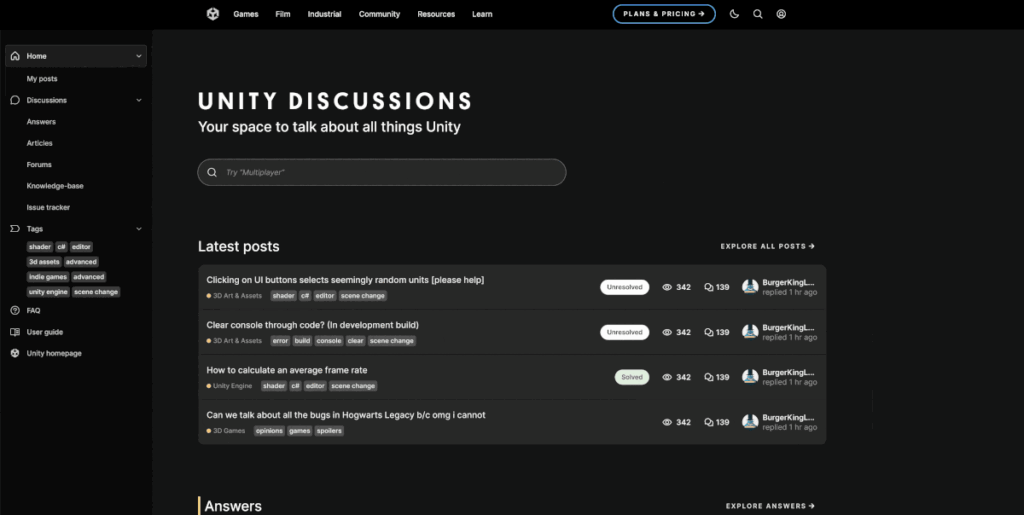Open User guide from sidebar icon
The height and width of the screenshot is (515, 1024).
(x=15, y=332)
